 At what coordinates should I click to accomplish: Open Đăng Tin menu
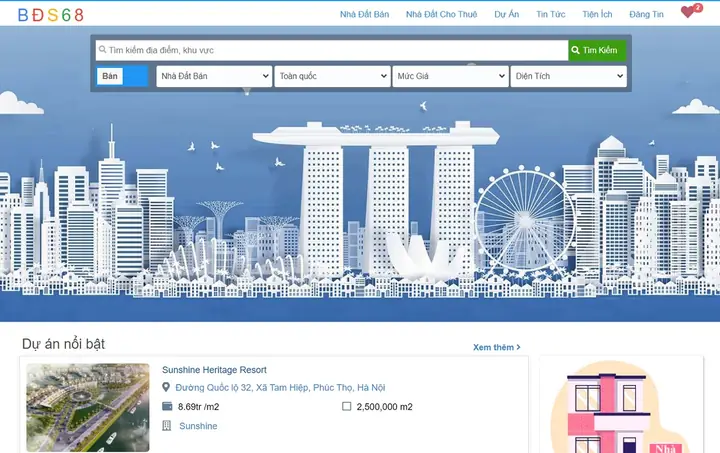pos(647,14)
